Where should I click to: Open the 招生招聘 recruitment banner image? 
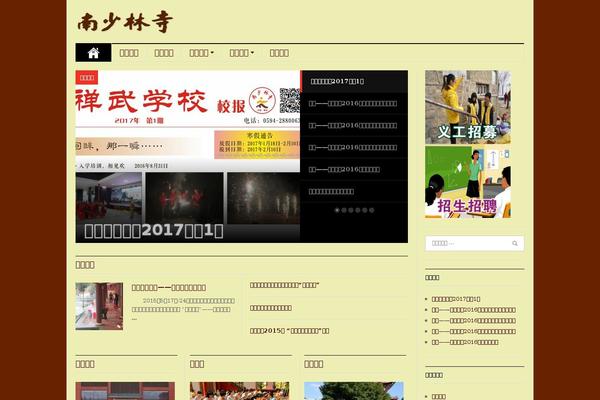point(468,182)
